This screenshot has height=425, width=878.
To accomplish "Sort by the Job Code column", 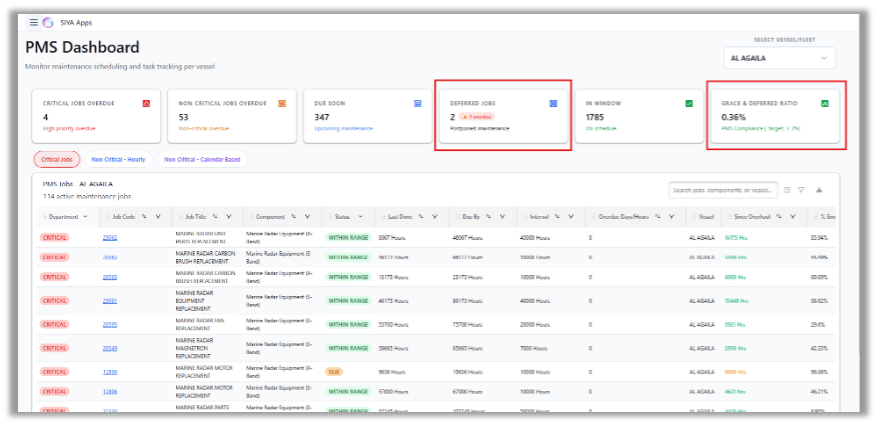I will click(144, 217).
